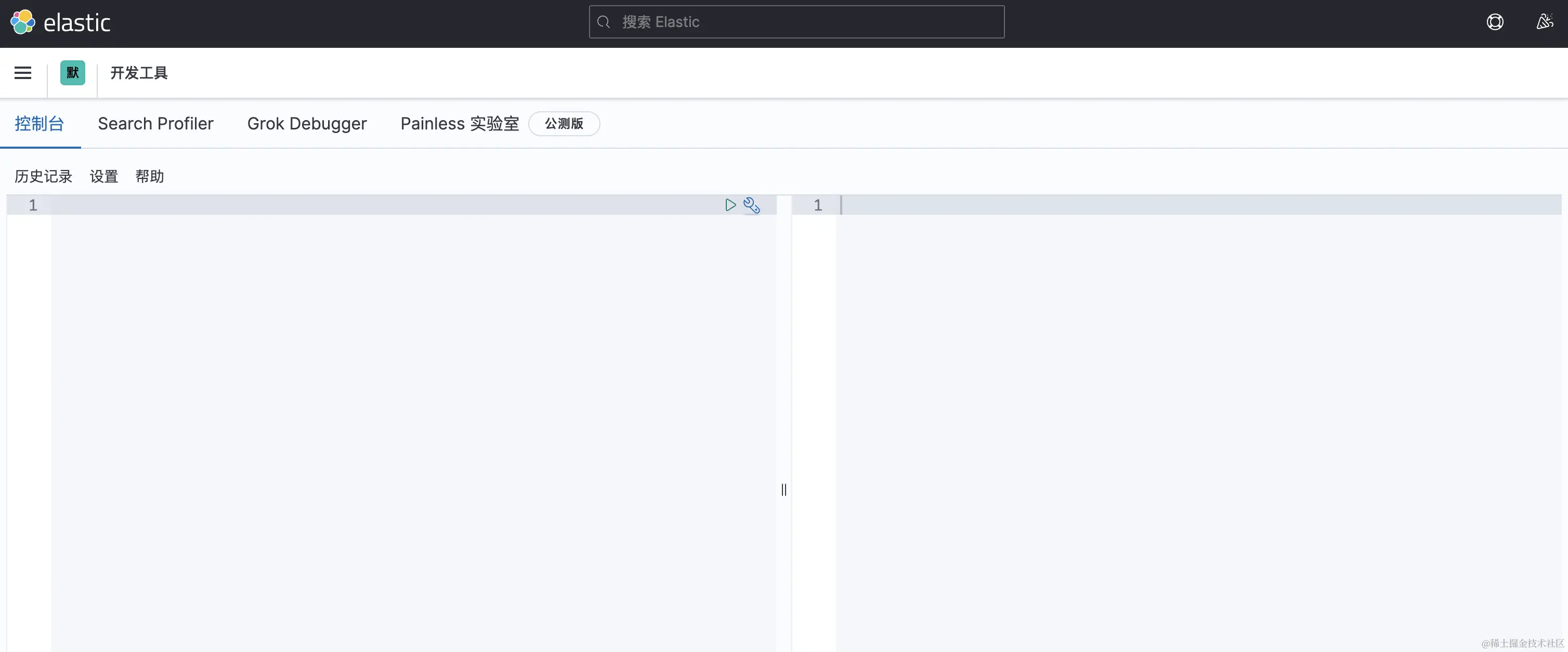Switch to Search Profiler tab

coord(155,124)
